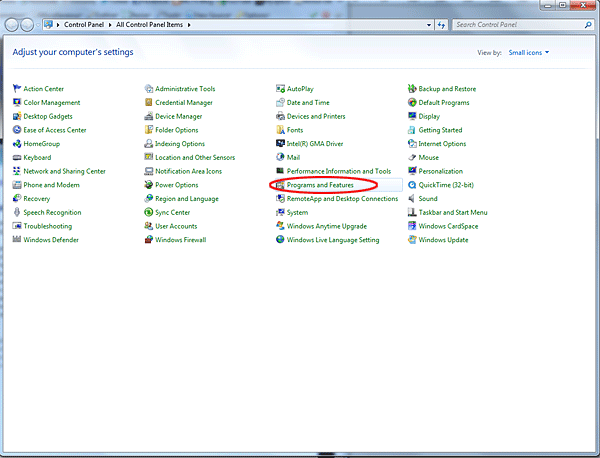
Task: Click the Windows Live Language Setting globe icon
Action: (280, 240)
